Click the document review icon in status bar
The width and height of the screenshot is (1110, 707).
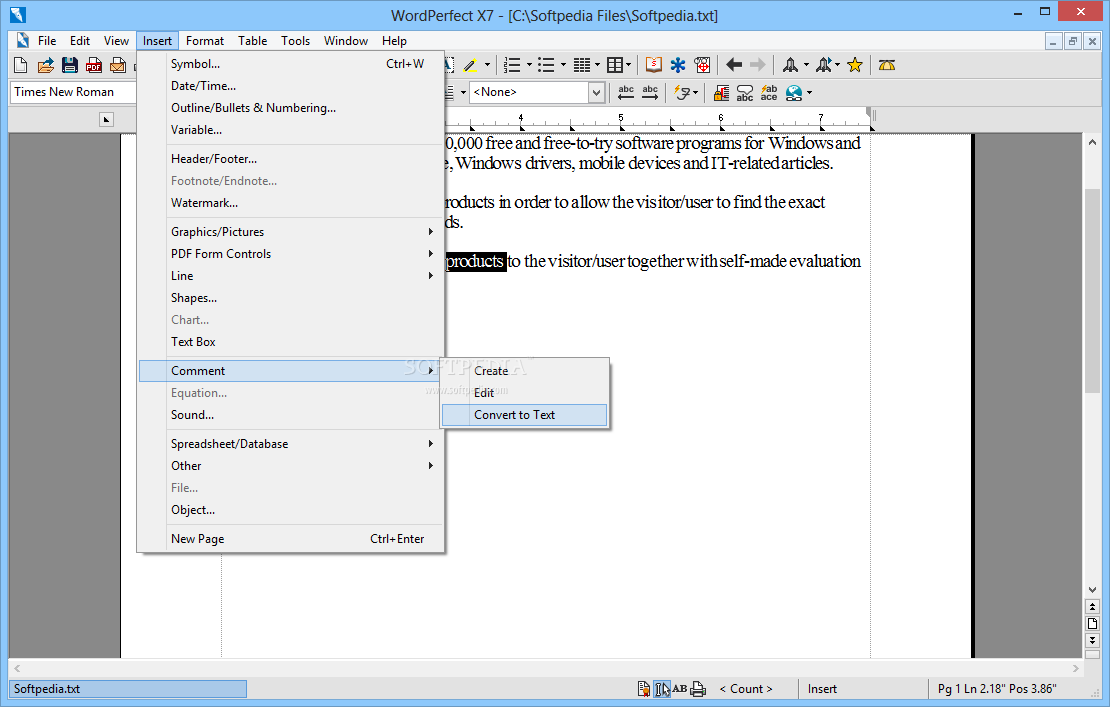[x=643, y=689]
